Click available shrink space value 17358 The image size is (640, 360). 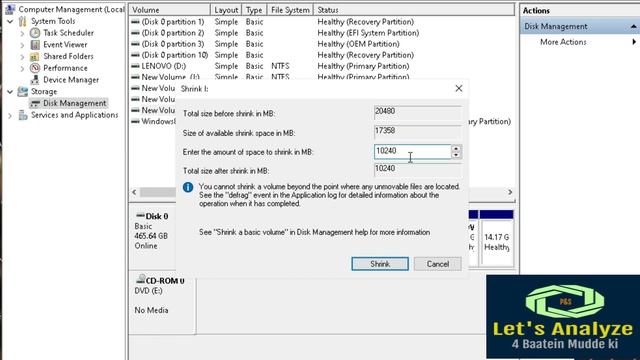point(418,132)
